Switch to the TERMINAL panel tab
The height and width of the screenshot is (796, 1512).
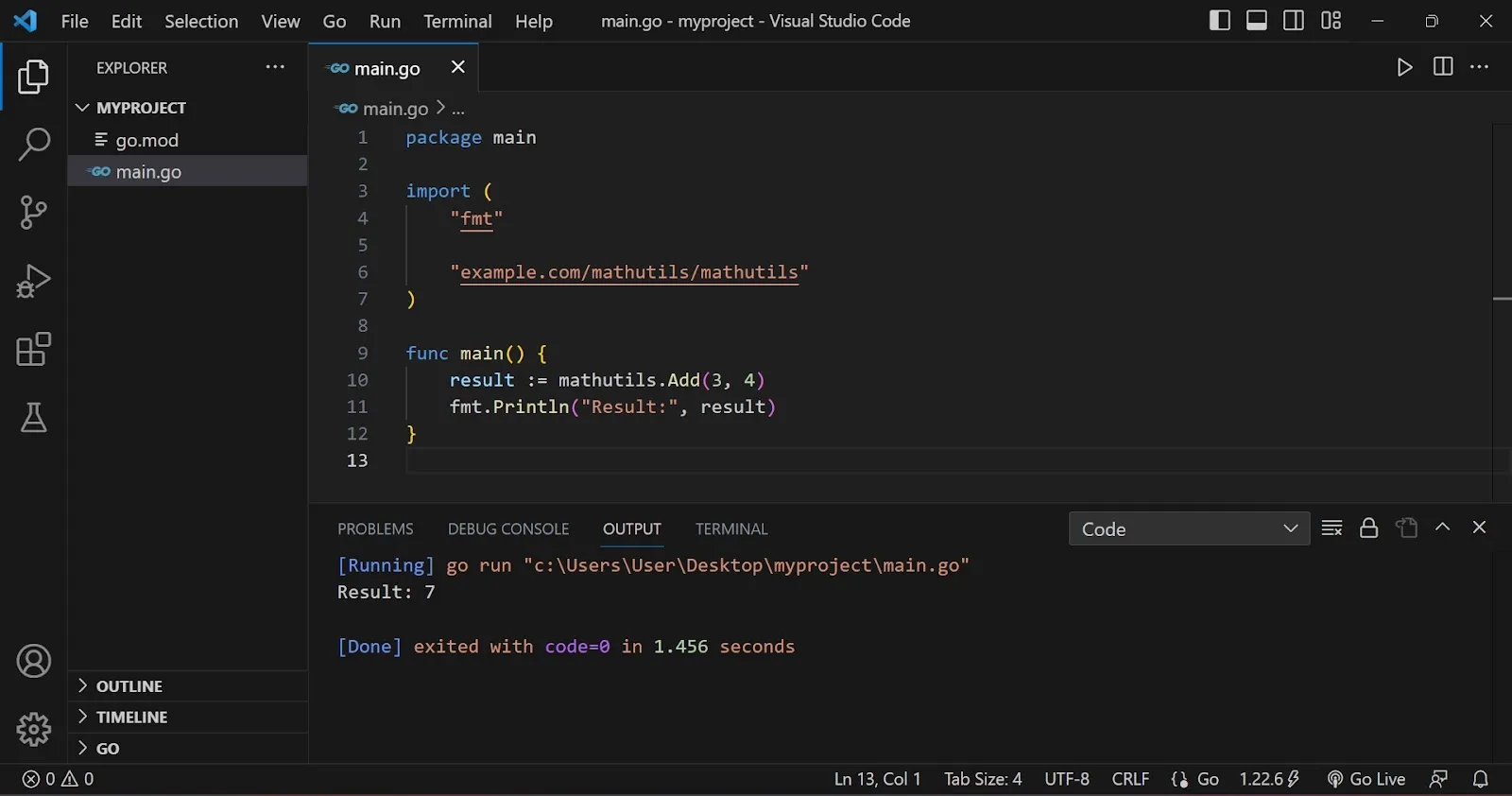tap(731, 529)
